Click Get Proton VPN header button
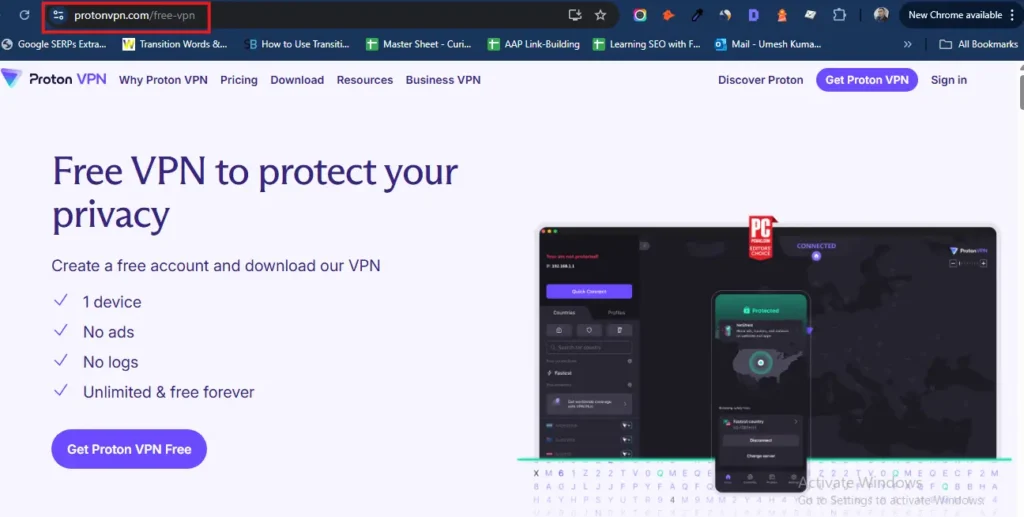 [867, 80]
